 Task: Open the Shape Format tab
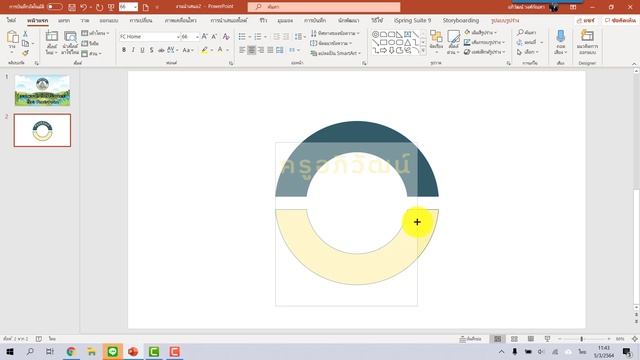pos(505,20)
